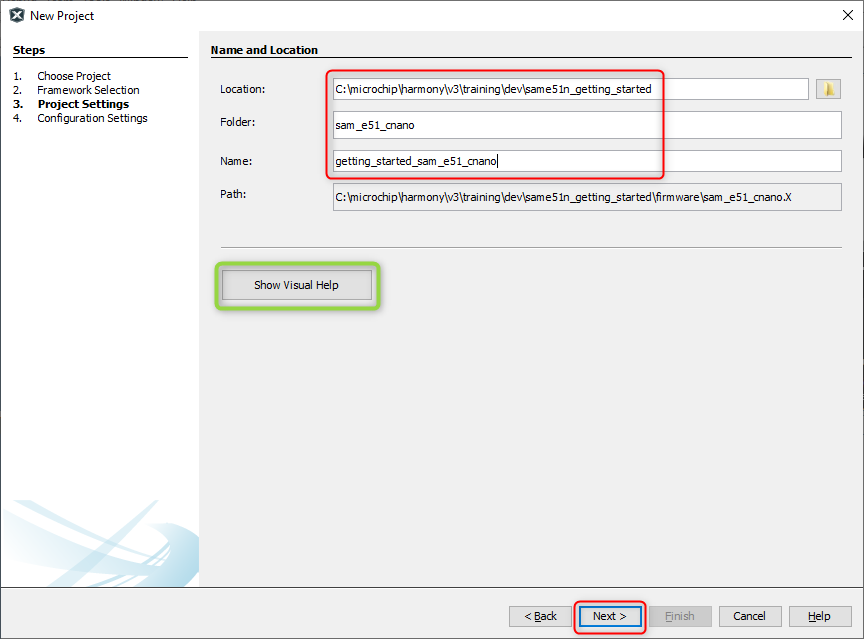Click the folder browse icon beside Location
The height and width of the screenshot is (639, 864).
click(828, 89)
